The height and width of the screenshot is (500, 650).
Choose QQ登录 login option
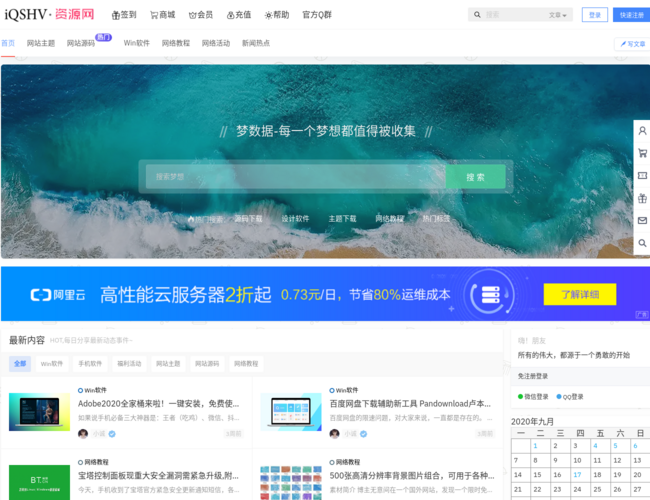570,397
